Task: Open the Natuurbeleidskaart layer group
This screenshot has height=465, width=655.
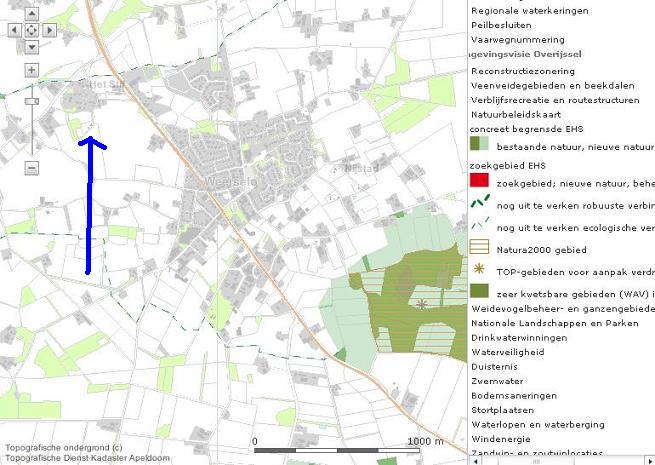Action: (515, 114)
